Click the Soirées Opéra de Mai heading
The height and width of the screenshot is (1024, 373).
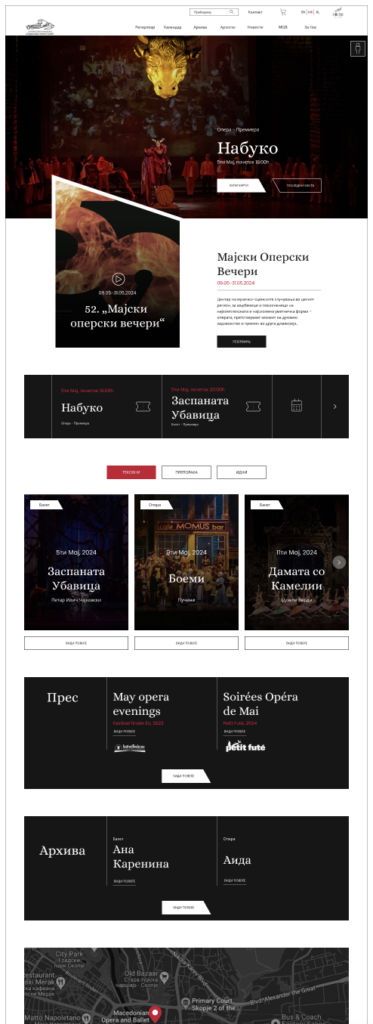[260, 704]
